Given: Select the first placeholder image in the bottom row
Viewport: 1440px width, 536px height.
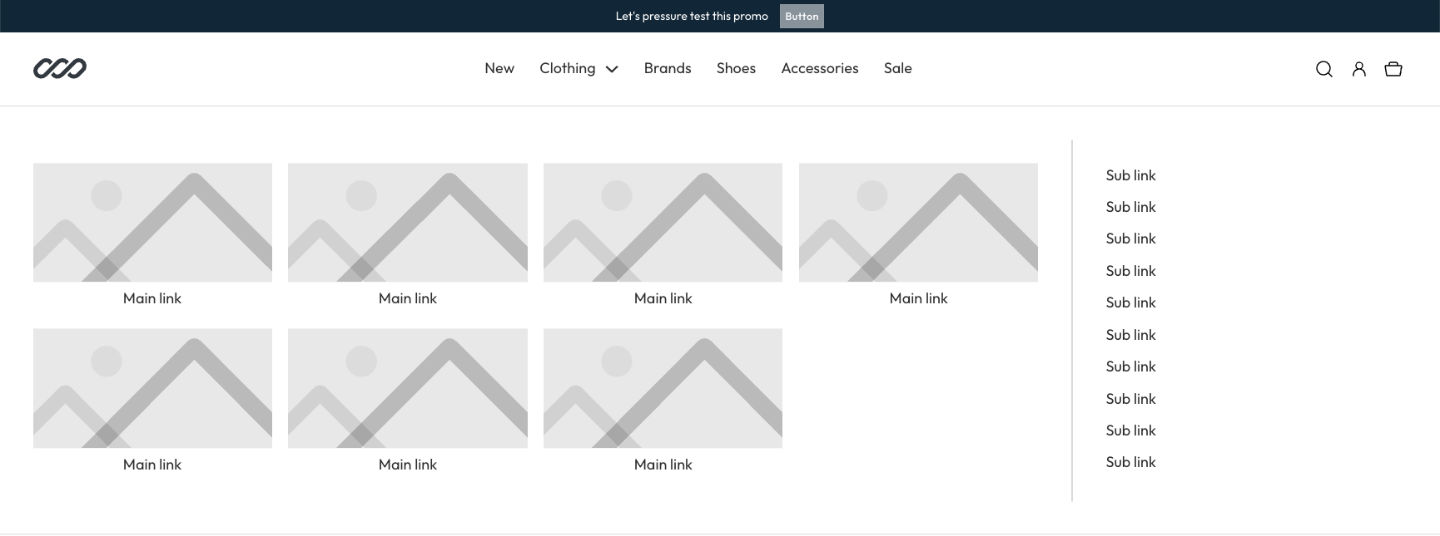Looking at the screenshot, I should click(x=152, y=388).
